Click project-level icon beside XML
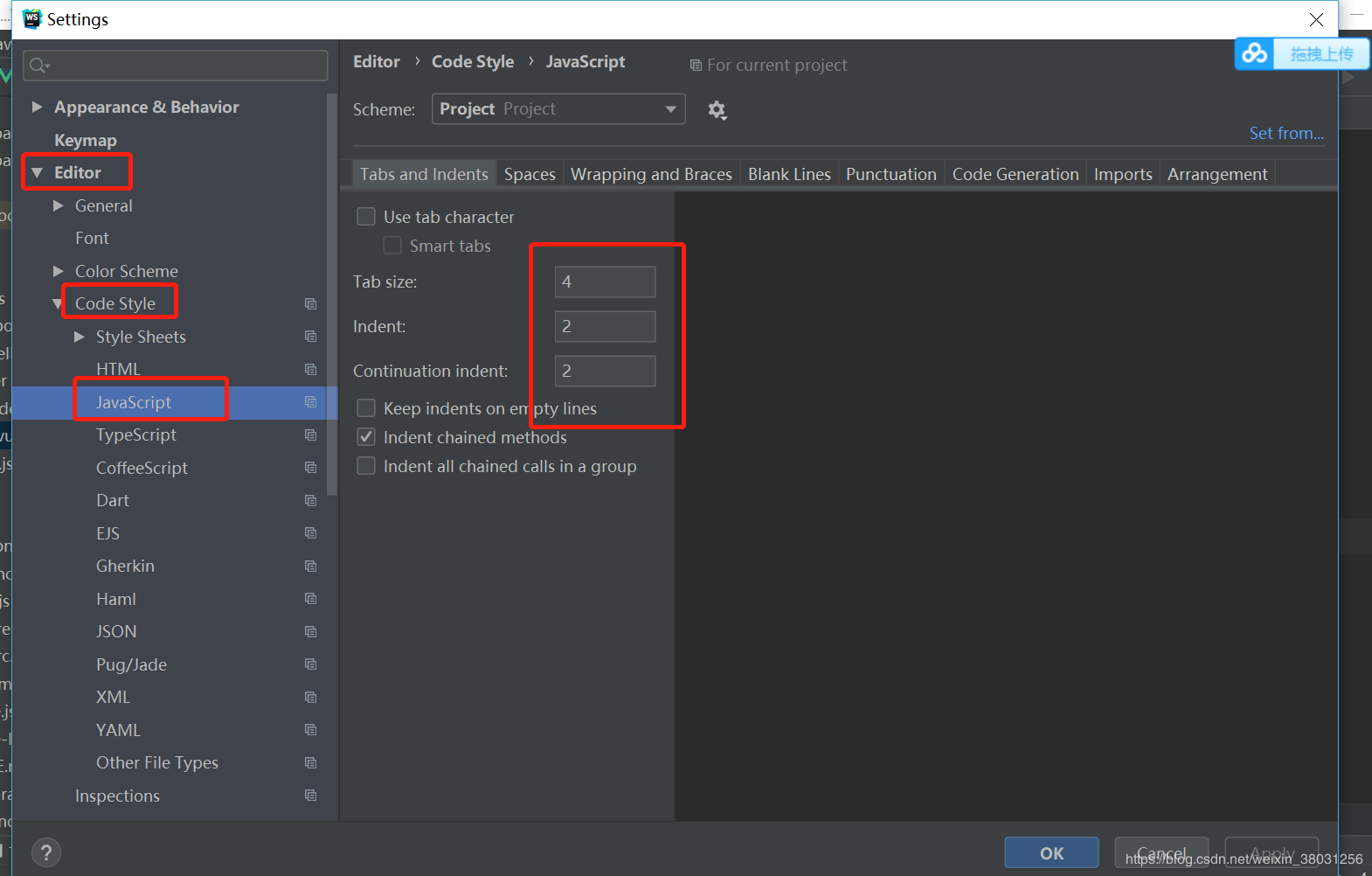Screen dimensions: 1372x876 (310, 697)
